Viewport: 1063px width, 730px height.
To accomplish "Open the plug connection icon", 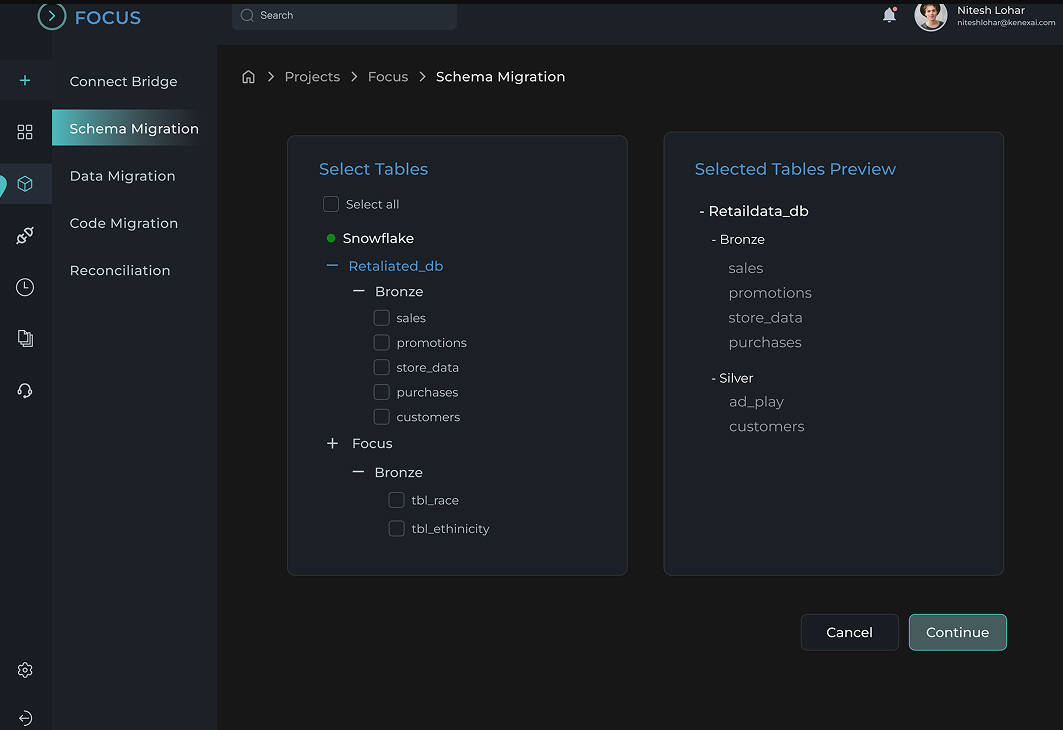I will pyautogui.click(x=25, y=235).
